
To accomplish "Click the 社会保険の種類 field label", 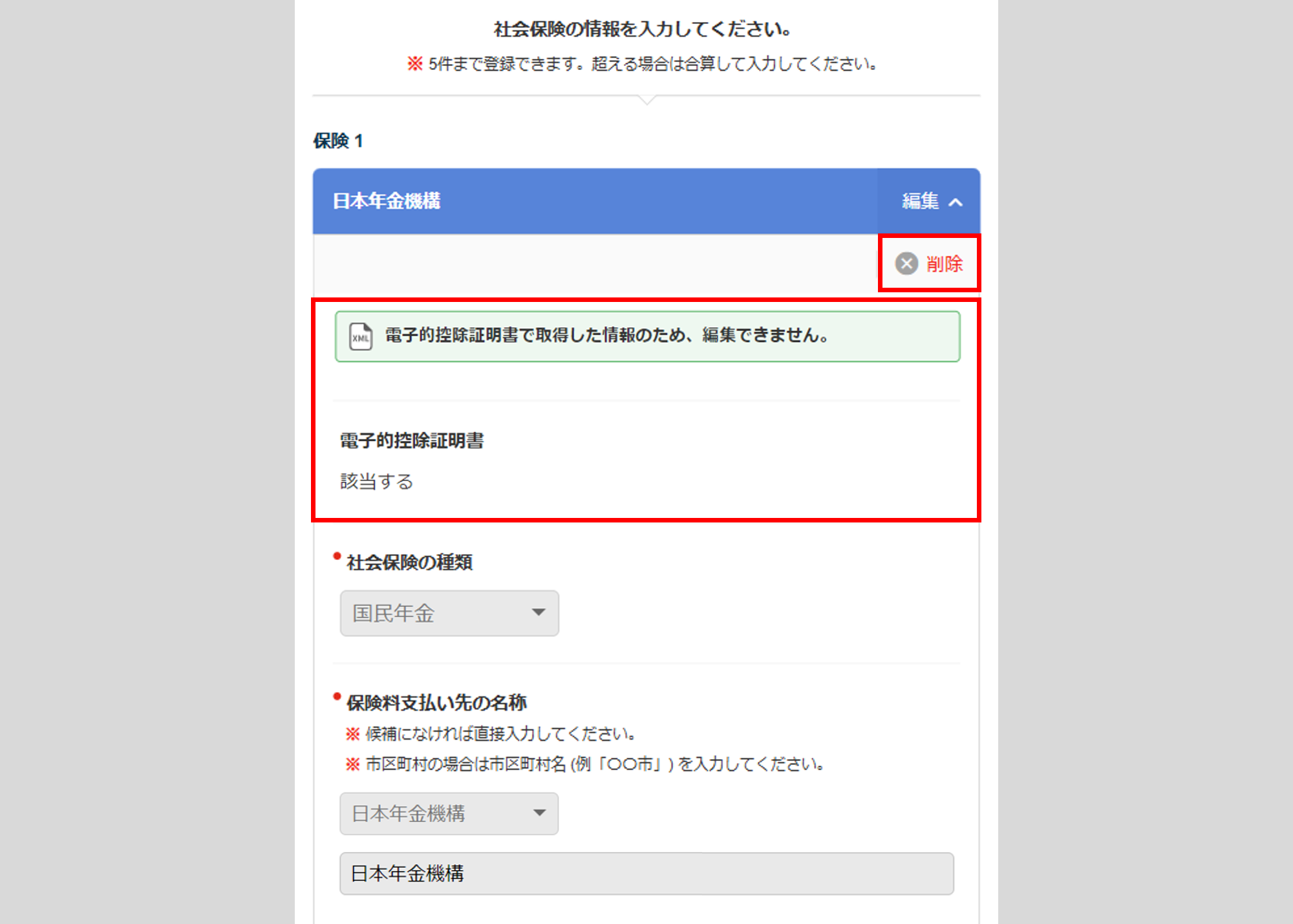I will pos(409,563).
